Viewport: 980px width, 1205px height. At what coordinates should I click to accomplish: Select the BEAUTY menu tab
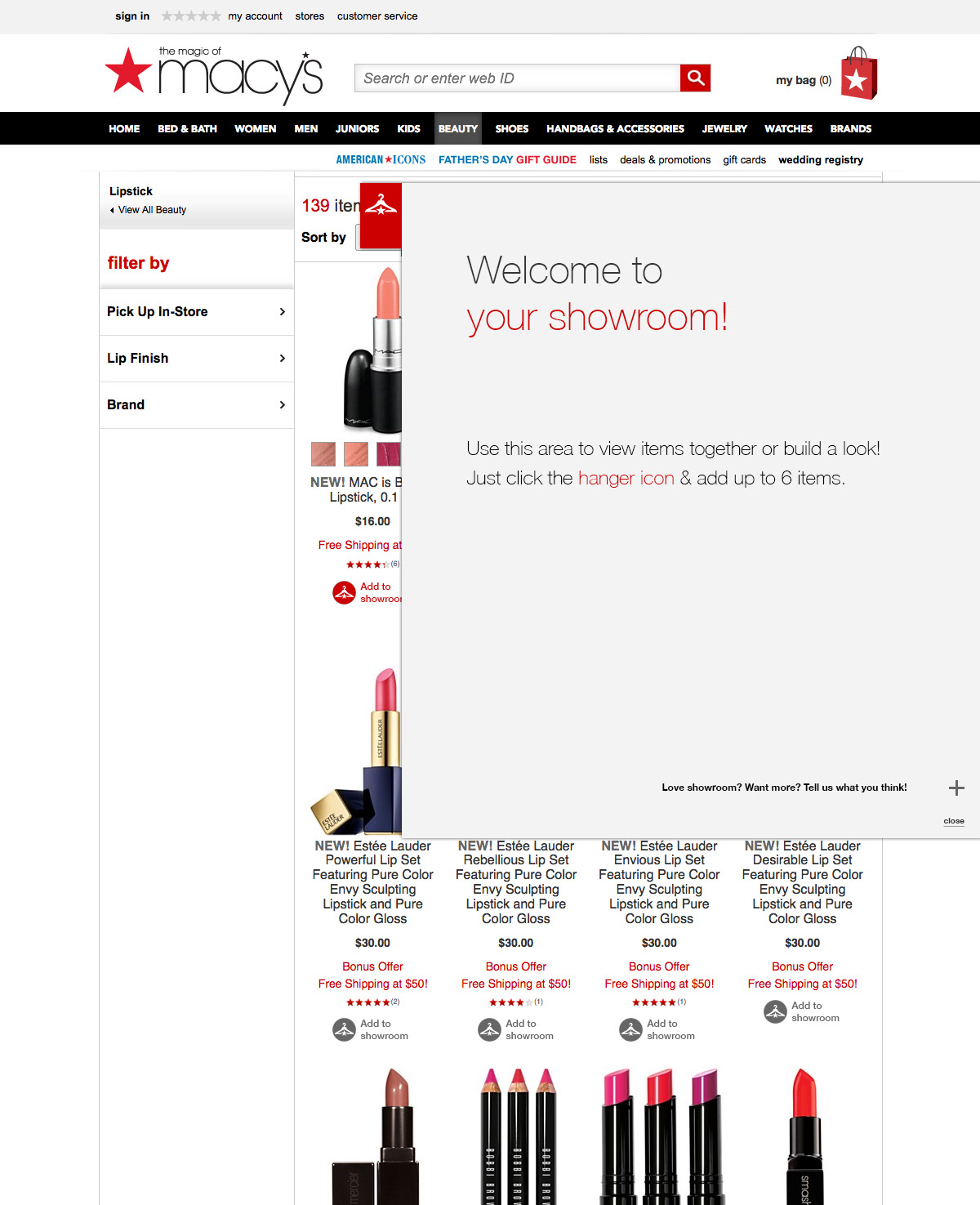(457, 128)
